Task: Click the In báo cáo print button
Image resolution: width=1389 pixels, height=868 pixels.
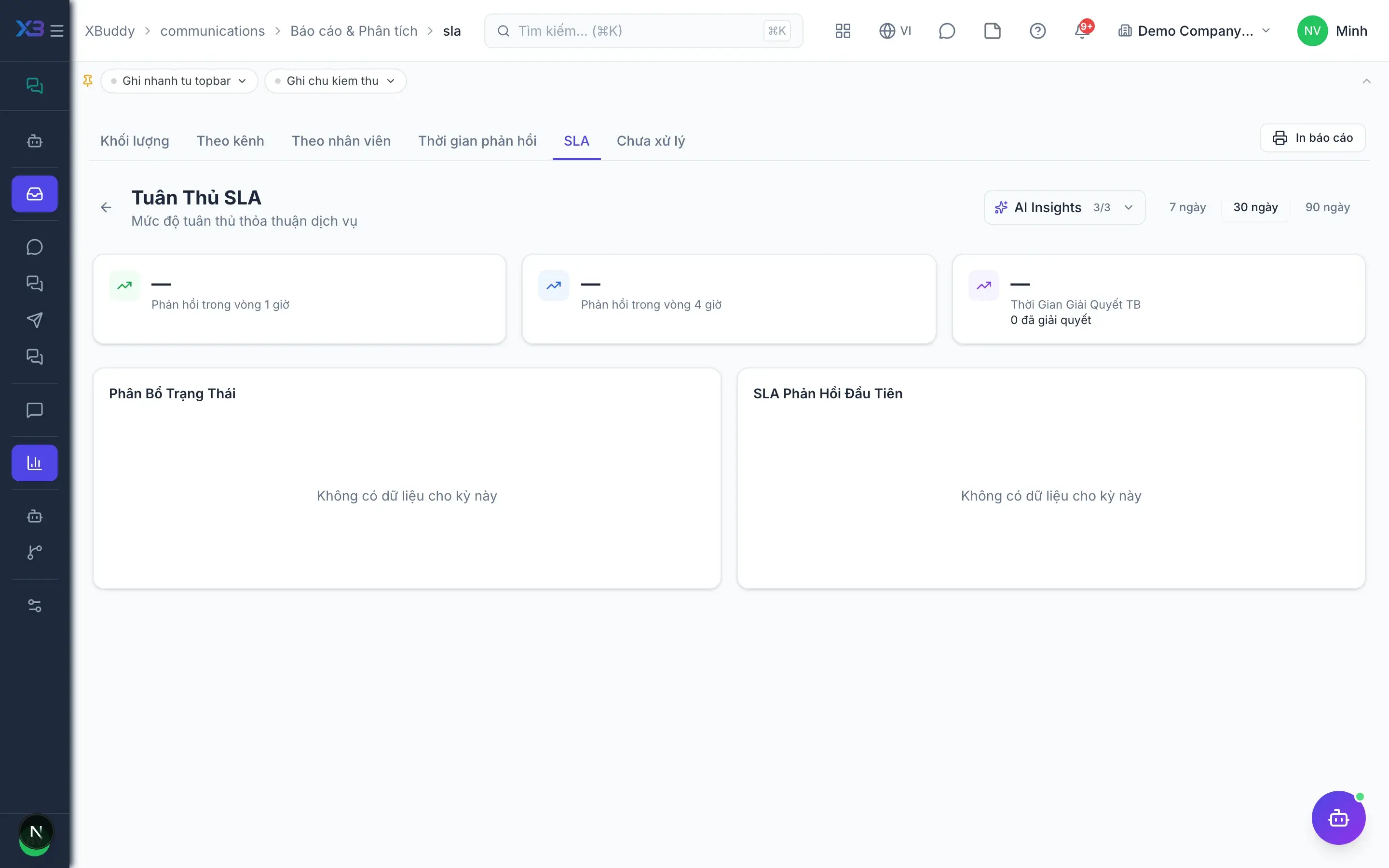Action: click(1312, 138)
